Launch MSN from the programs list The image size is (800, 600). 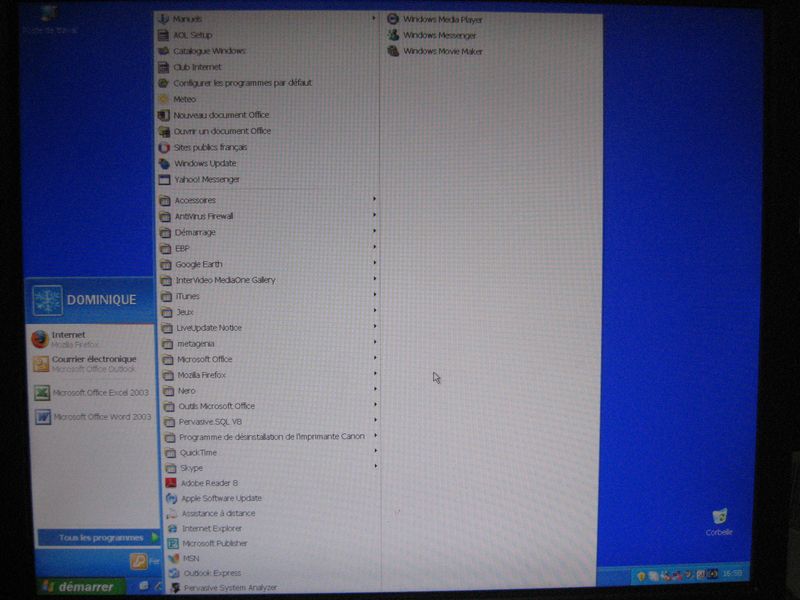pyautogui.click(x=184, y=559)
